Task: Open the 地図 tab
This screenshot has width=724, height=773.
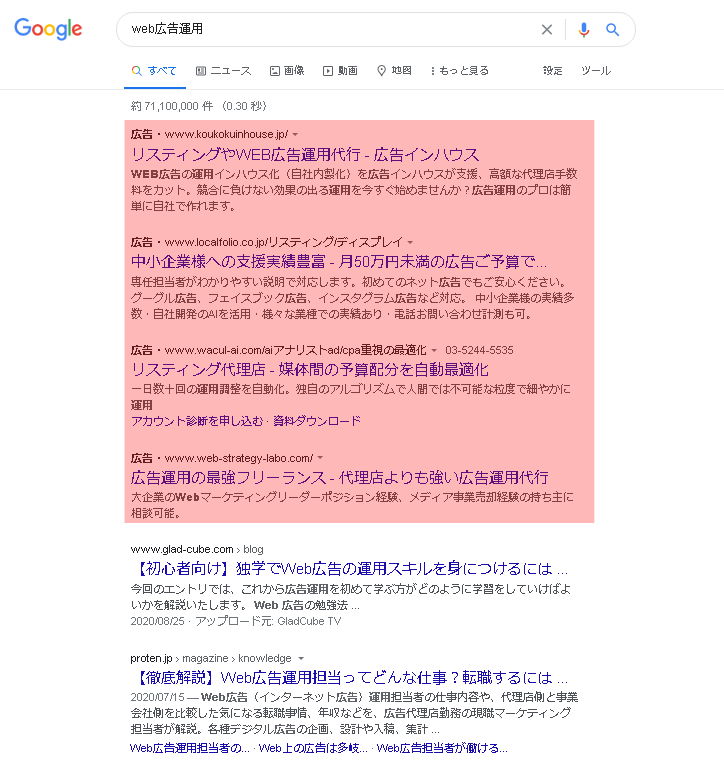Action: 394,71
